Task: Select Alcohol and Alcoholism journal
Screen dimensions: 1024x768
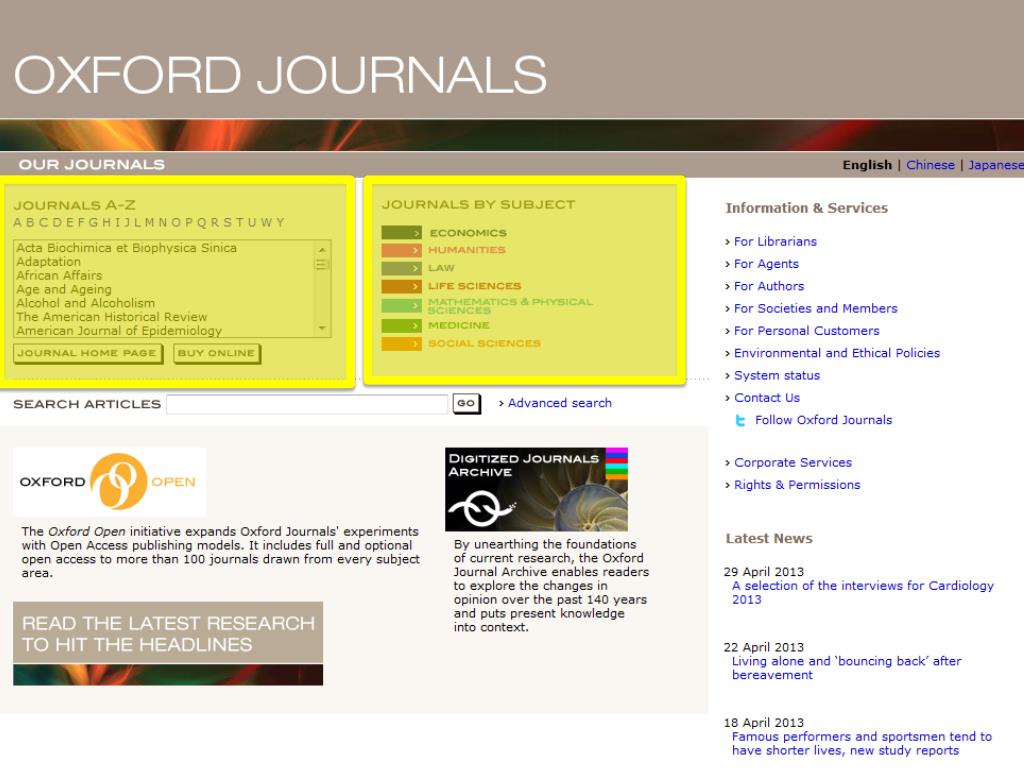Action: coord(86,303)
